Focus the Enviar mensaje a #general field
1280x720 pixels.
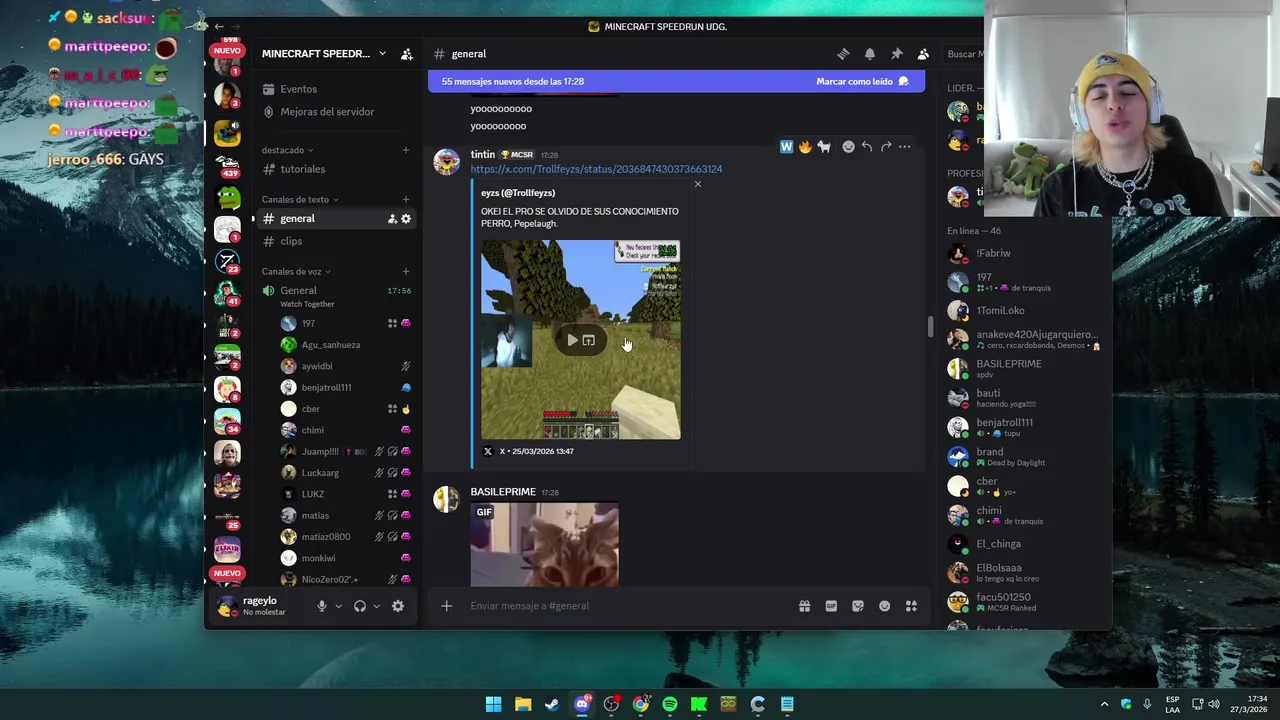point(625,606)
